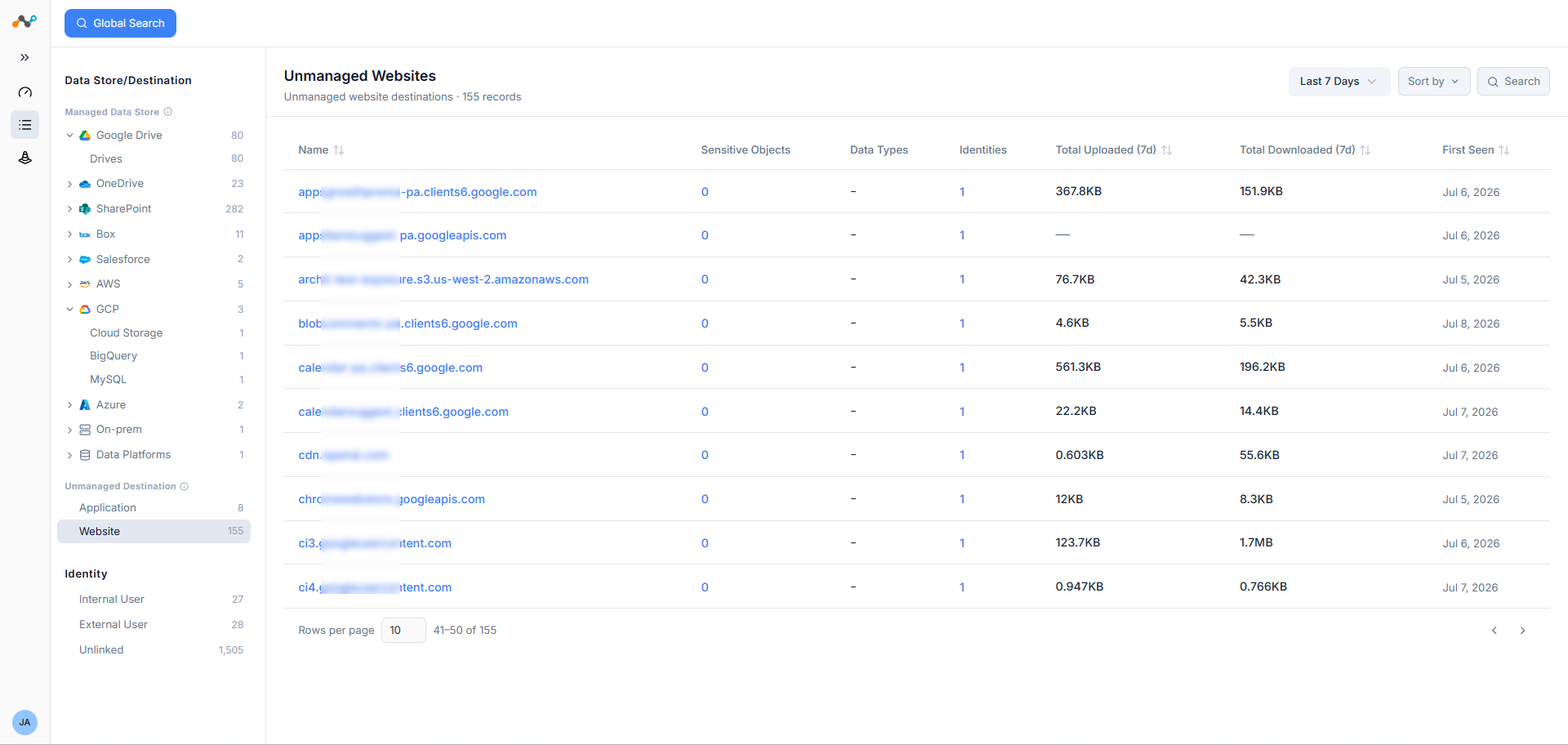Click the Unmanaged Destination info icon
This screenshot has height=745, width=1568.
point(185,486)
